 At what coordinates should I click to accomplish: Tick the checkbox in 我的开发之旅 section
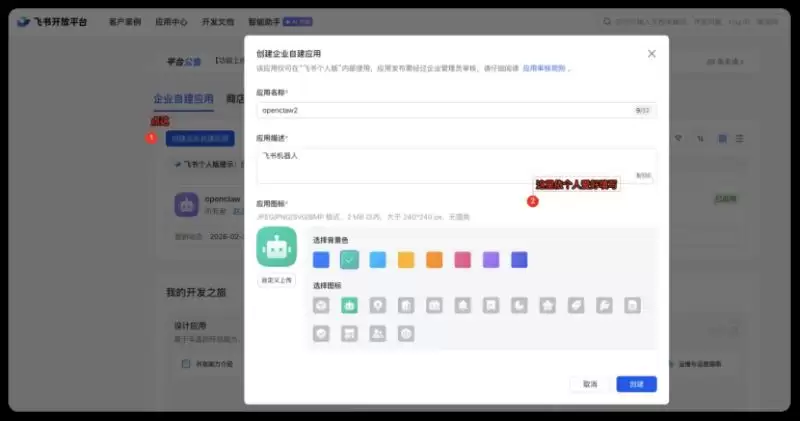coord(186,364)
